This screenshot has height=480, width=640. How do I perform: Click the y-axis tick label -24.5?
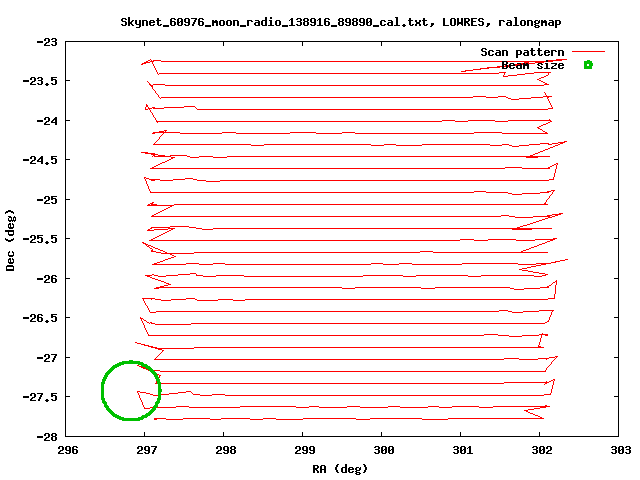pos(41,160)
